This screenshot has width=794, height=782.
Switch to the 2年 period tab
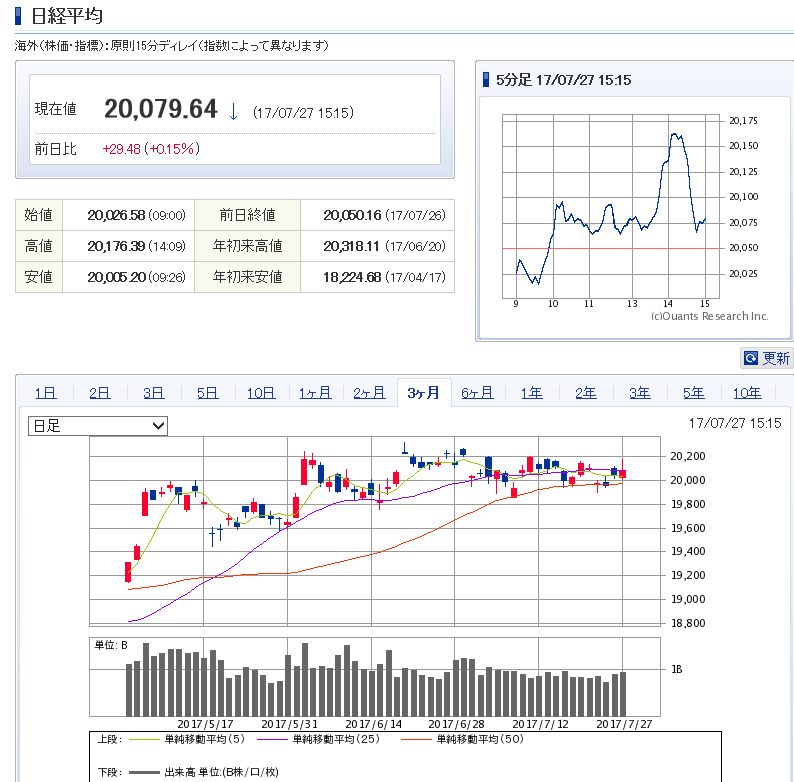[585, 393]
